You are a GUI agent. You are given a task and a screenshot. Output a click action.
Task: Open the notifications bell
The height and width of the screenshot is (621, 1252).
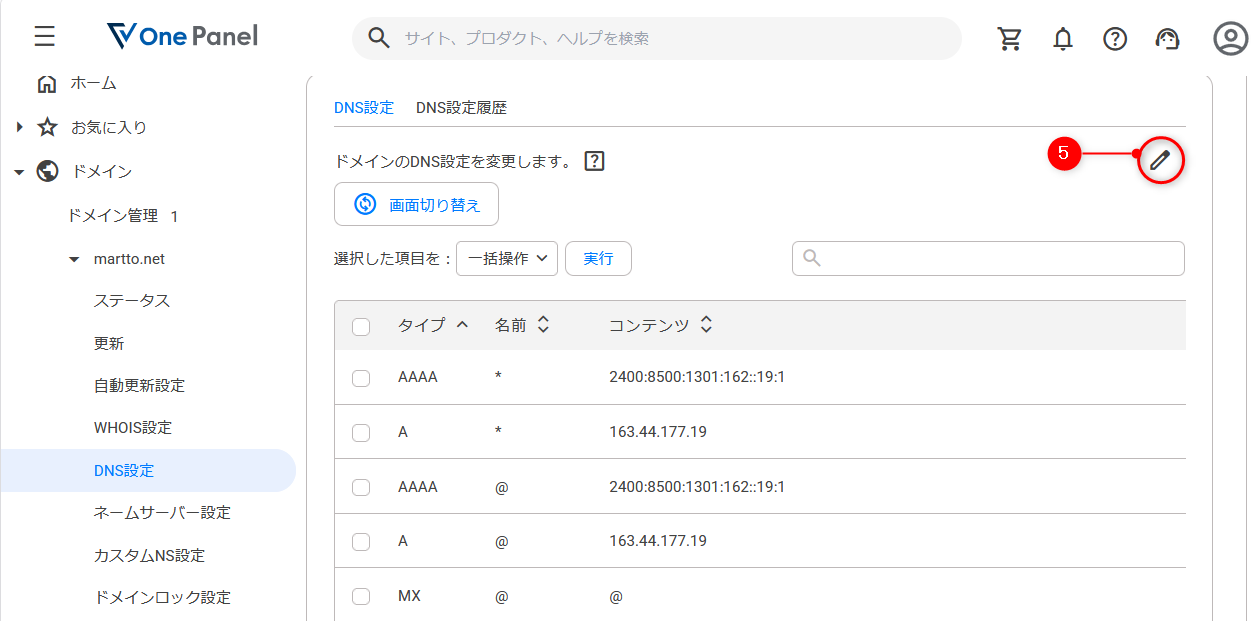(x=1063, y=39)
